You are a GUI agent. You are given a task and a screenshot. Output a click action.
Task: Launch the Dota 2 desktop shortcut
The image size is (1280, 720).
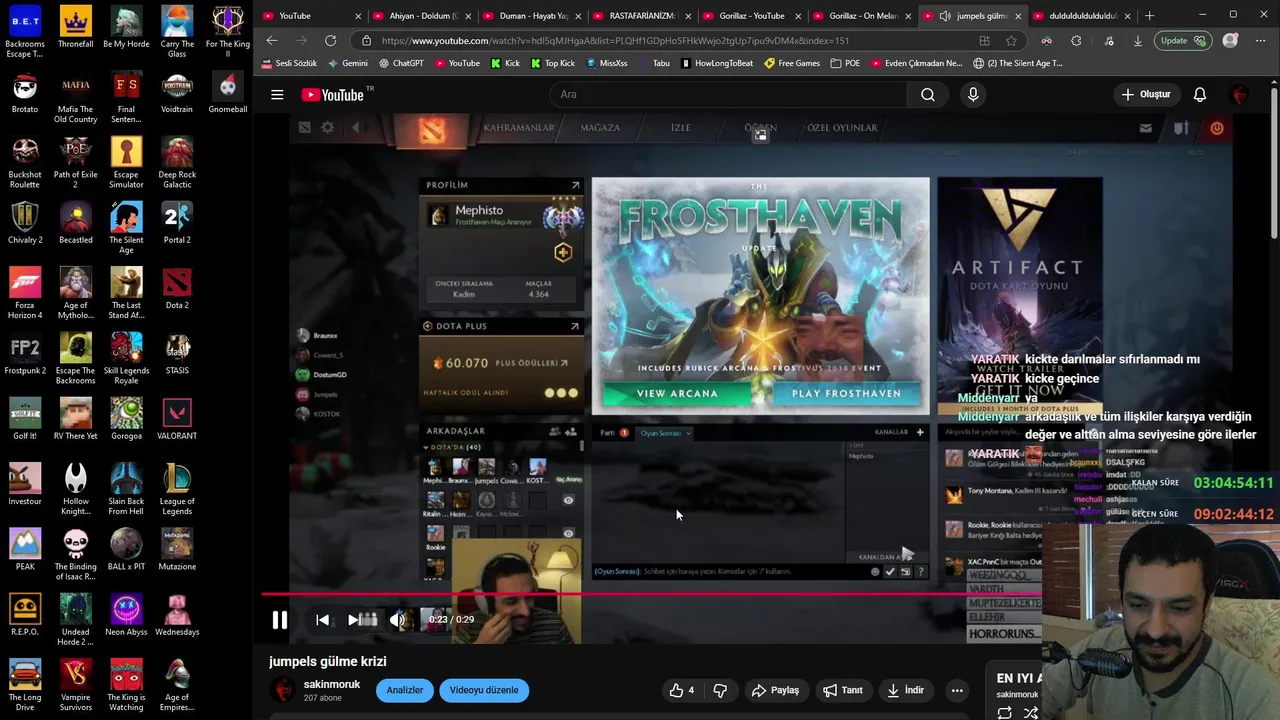pyautogui.click(x=177, y=288)
